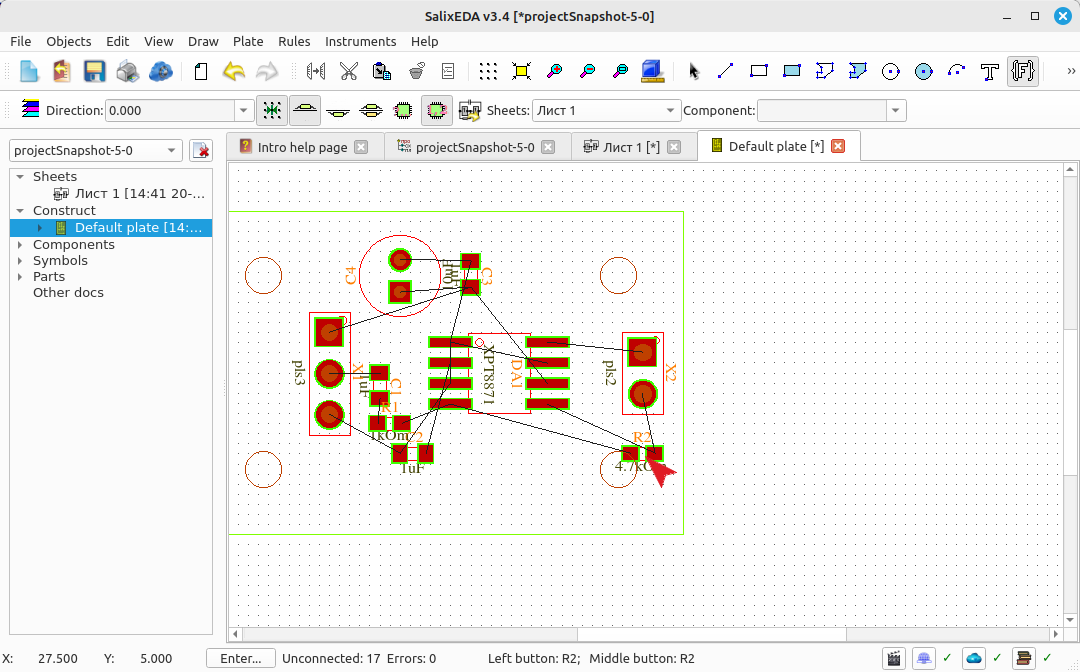Select the line drawing tool
Screen dimensions: 1080x672
(x=725, y=71)
